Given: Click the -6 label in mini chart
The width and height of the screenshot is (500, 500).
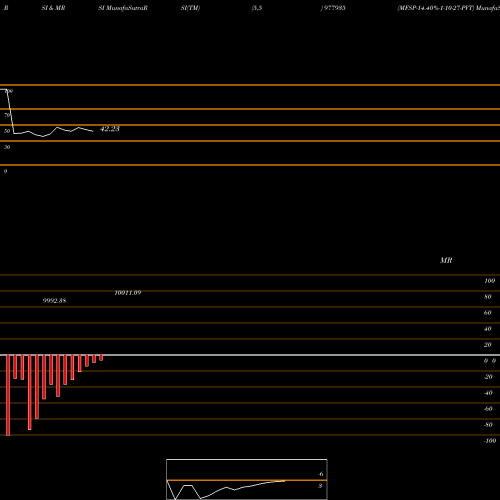Looking at the screenshot, I should 321,474.
